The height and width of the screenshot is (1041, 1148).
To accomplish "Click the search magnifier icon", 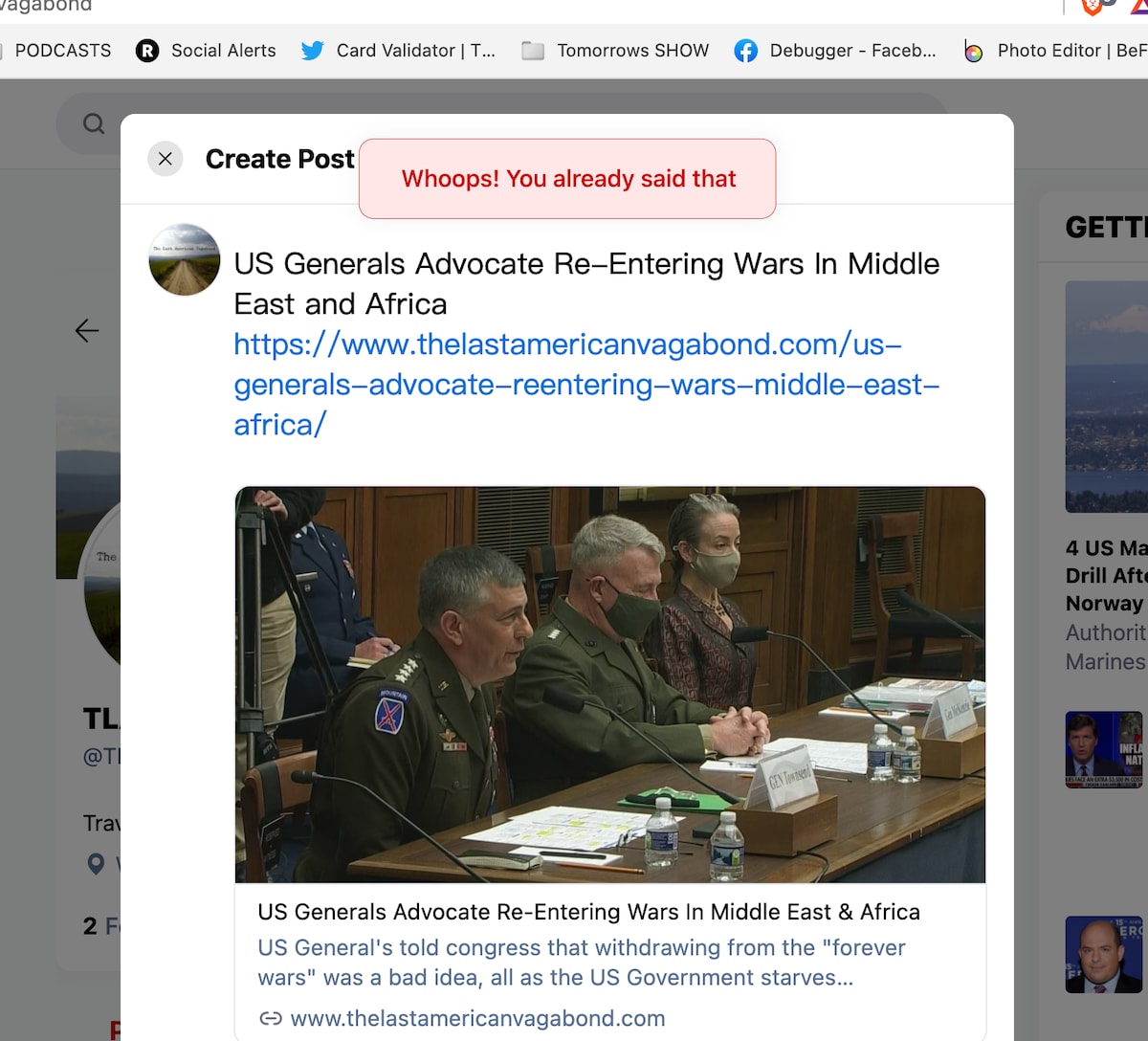I will click(94, 123).
